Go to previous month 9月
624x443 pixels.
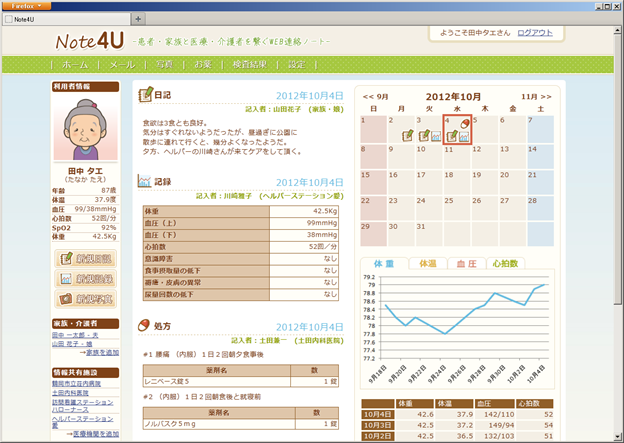[376, 96]
